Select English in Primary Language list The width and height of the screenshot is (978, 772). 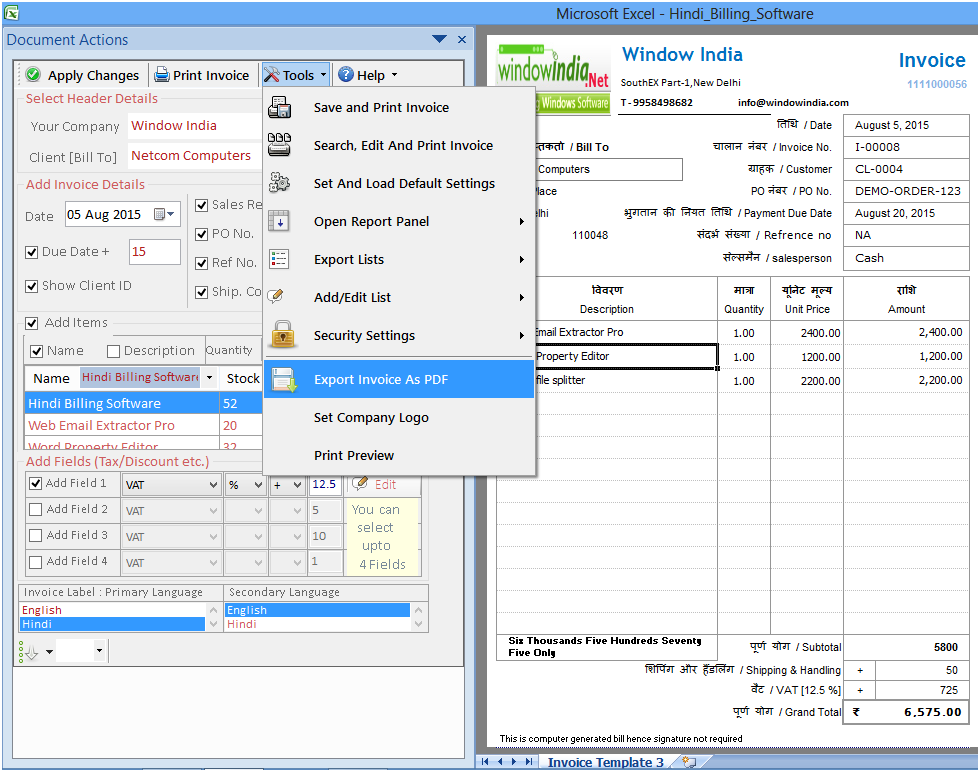pyautogui.click(x=112, y=610)
